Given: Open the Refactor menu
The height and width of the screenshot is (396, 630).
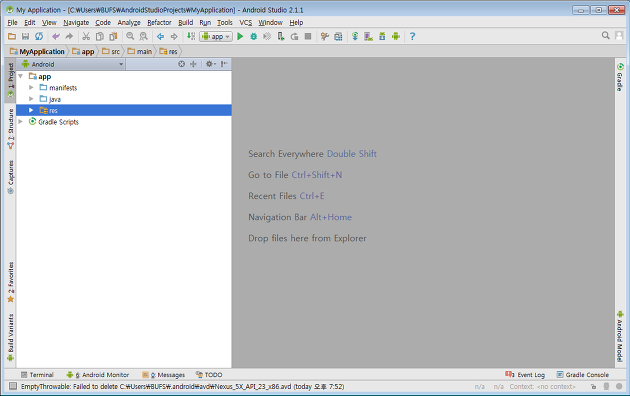Looking at the screenshot, I should coord(159,22).
